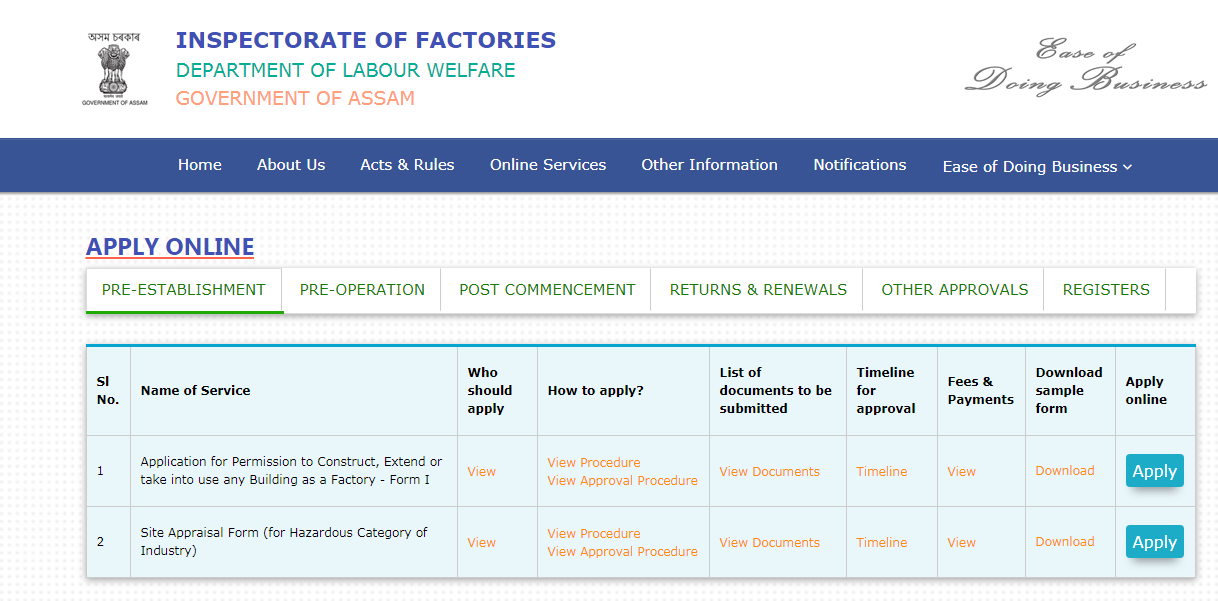Viewport: 1218px width, 601px height.
Task: View Fees & Payments for Form I application
Action: point(960,471)
